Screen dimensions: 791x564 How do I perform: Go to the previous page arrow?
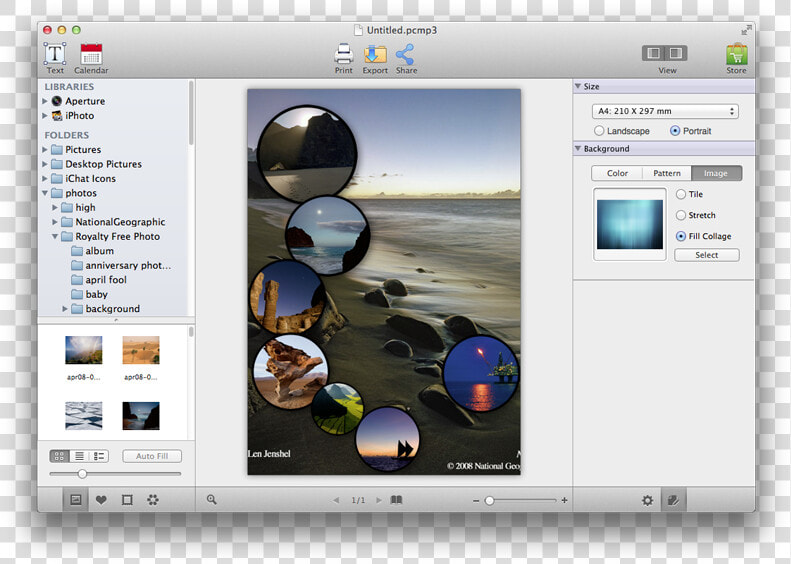point(336,500)
